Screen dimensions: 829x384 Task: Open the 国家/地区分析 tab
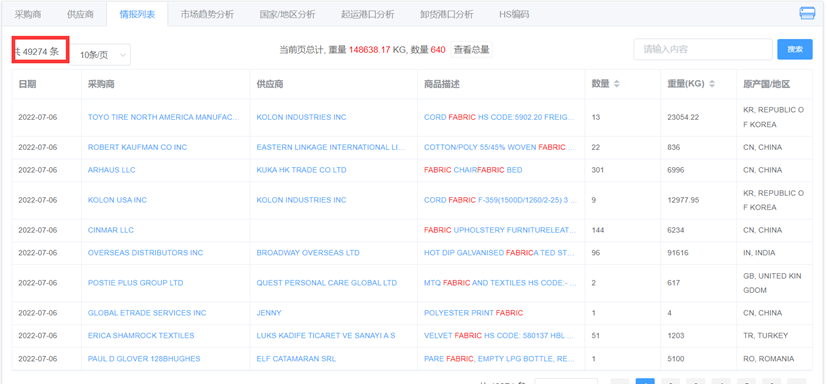(287, 14)
